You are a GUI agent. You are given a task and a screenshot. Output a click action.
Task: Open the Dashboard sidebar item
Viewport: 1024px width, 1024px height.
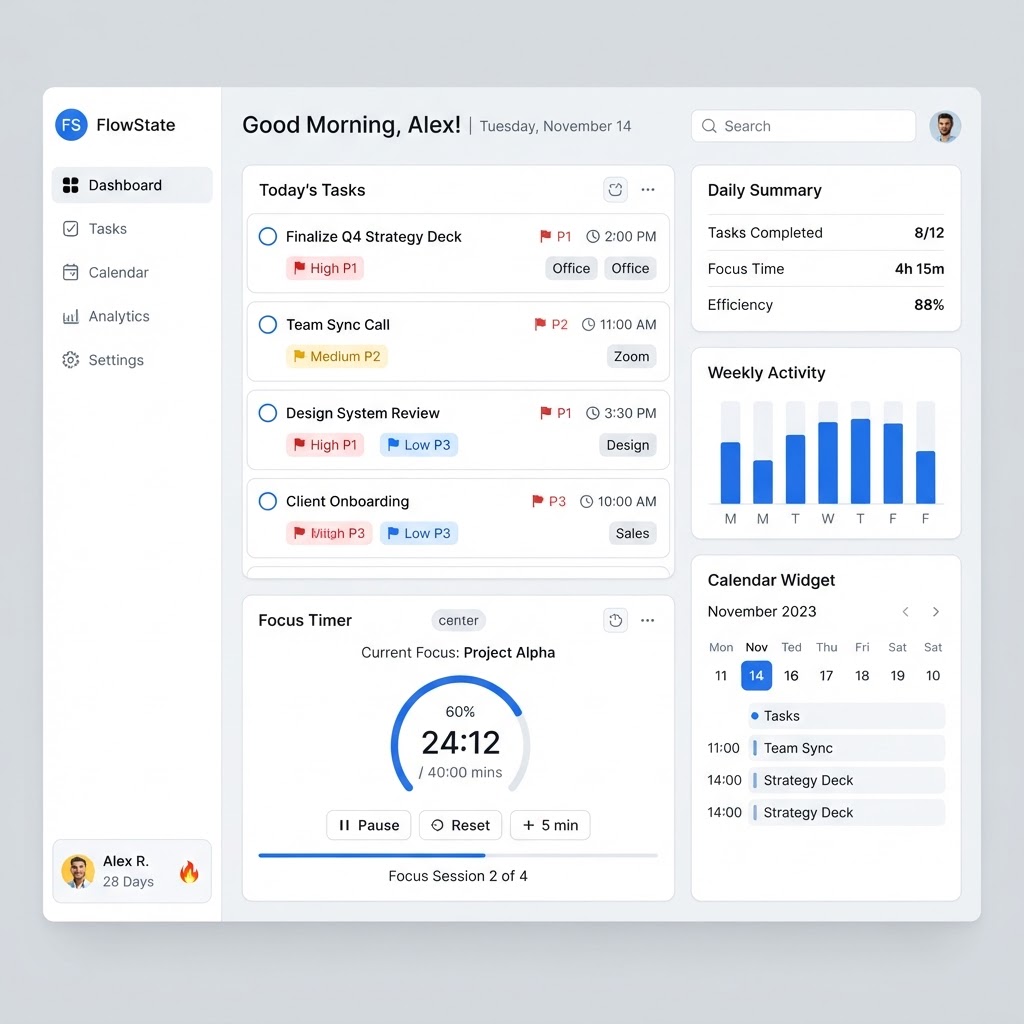coord(132,185)
